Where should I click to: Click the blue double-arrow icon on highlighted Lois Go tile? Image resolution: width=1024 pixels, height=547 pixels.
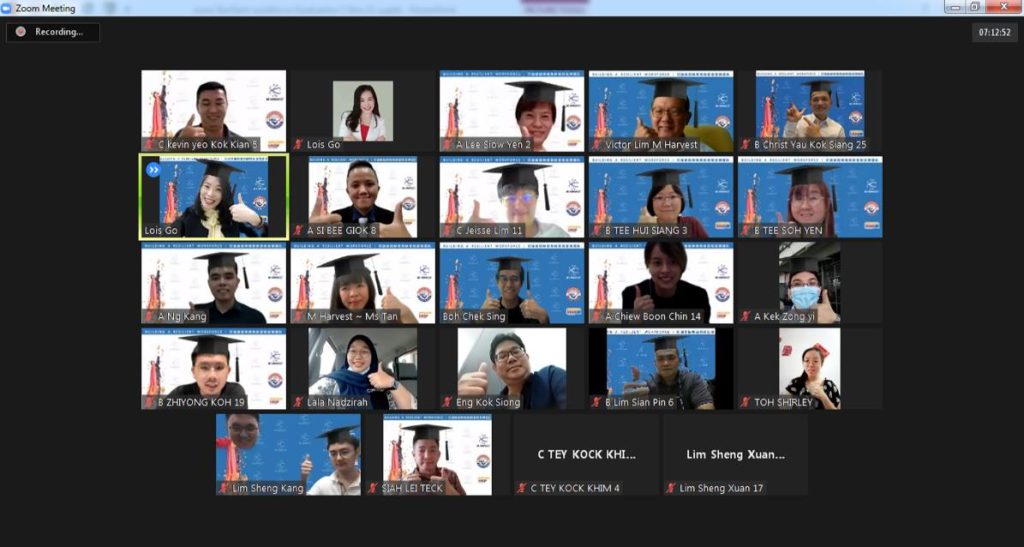(x=154, y=170)
